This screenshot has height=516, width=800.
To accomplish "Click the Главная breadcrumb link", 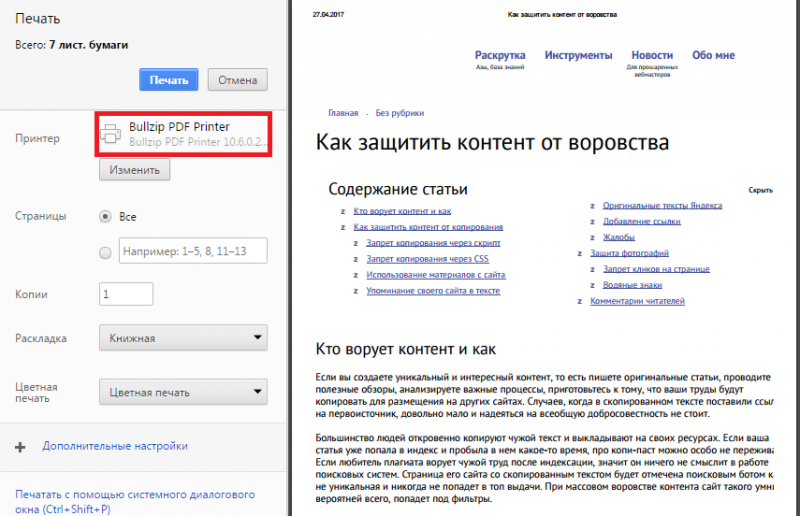I will (342, 113).
